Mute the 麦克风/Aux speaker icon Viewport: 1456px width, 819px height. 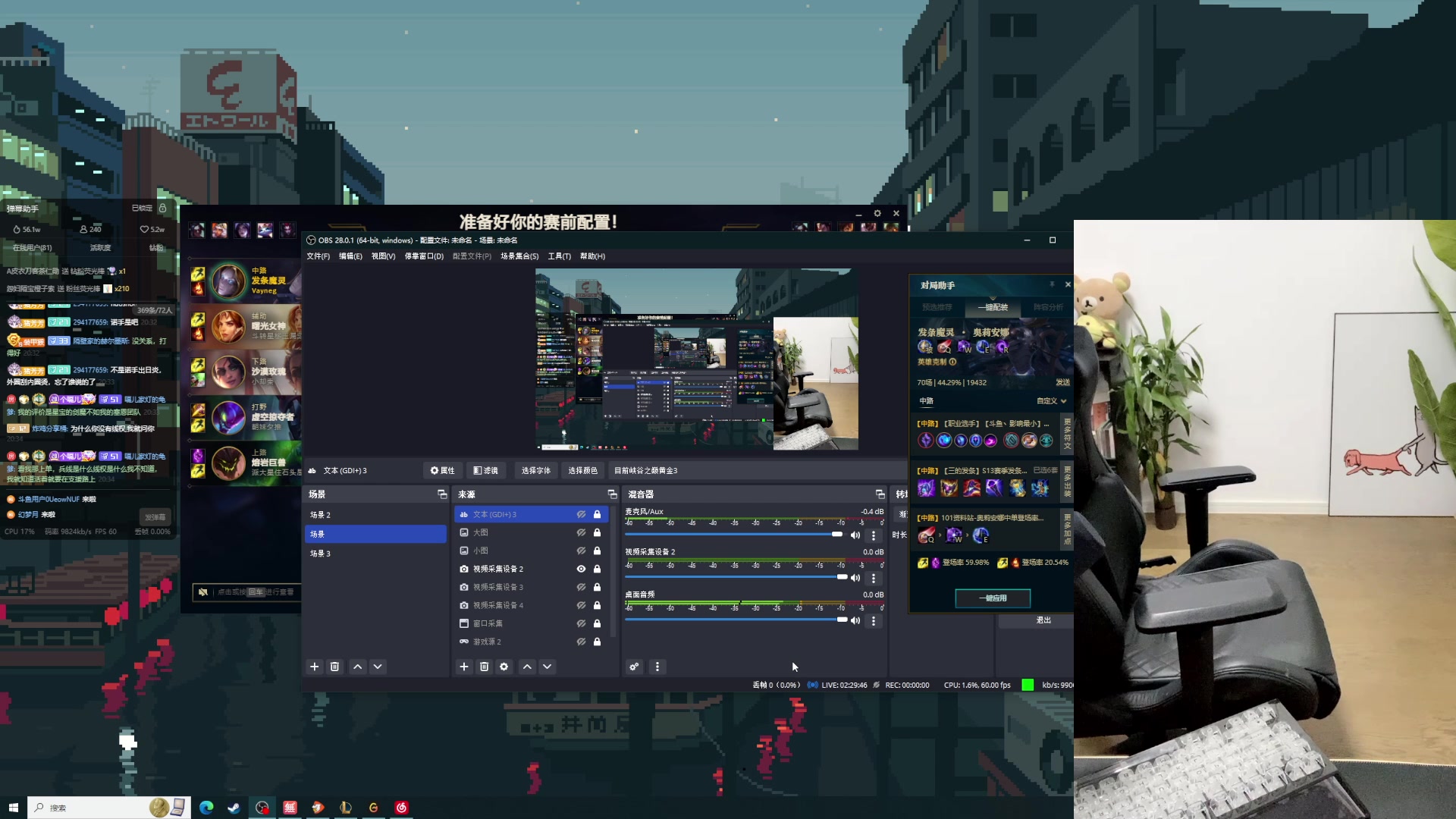[x=855, y=535]
